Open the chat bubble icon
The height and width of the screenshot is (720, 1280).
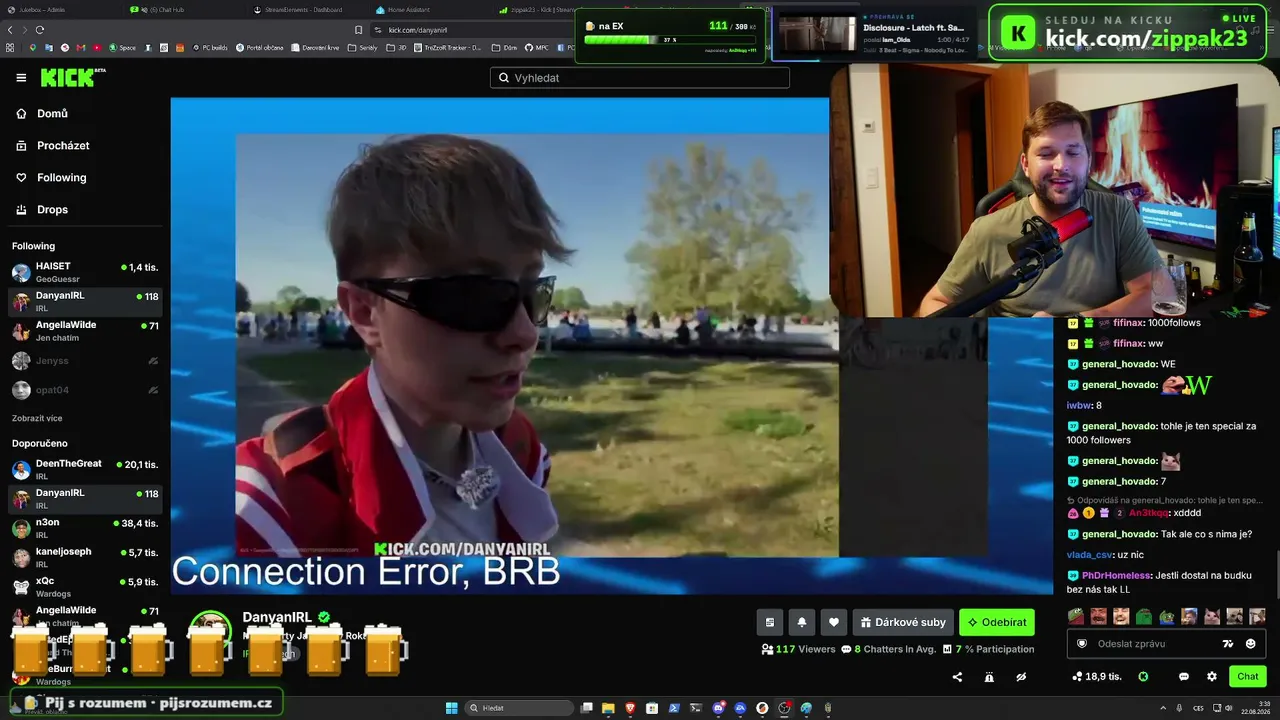point(1184,677)
